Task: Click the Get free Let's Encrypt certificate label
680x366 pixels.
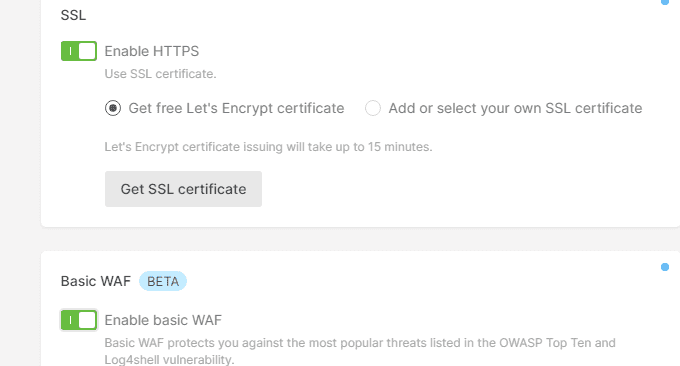Action: (236, 108)
